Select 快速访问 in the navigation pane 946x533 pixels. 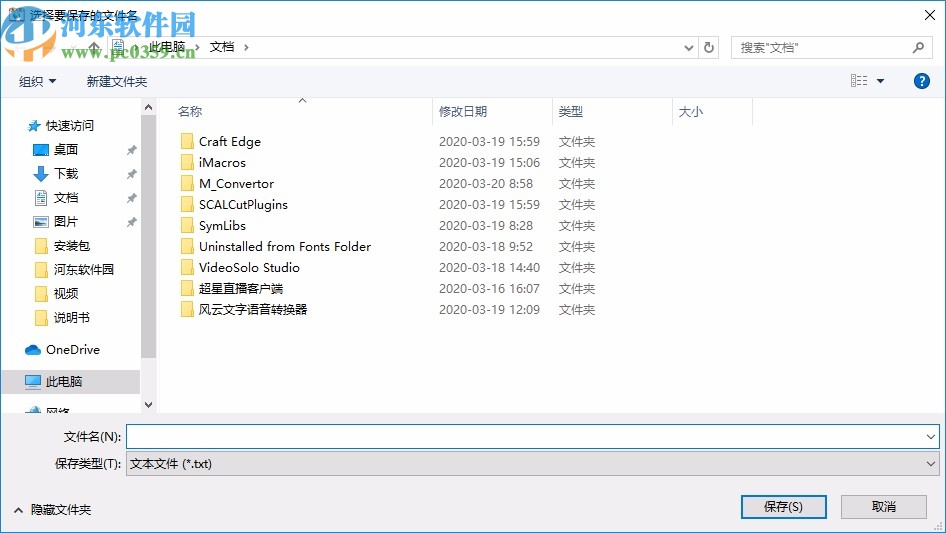[69, 126]
